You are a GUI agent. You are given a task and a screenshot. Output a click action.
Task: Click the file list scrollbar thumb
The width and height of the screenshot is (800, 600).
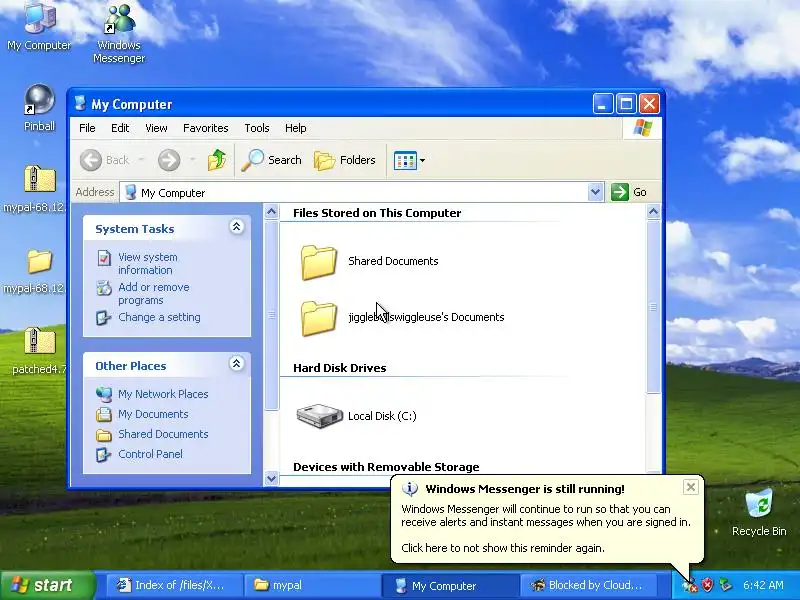tap(653, 307)
